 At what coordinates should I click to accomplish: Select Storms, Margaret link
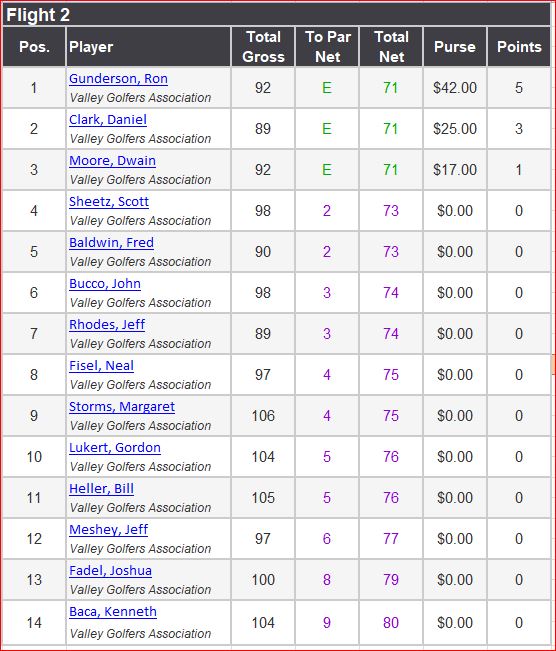pyautogui.click(x=122, y=406)
